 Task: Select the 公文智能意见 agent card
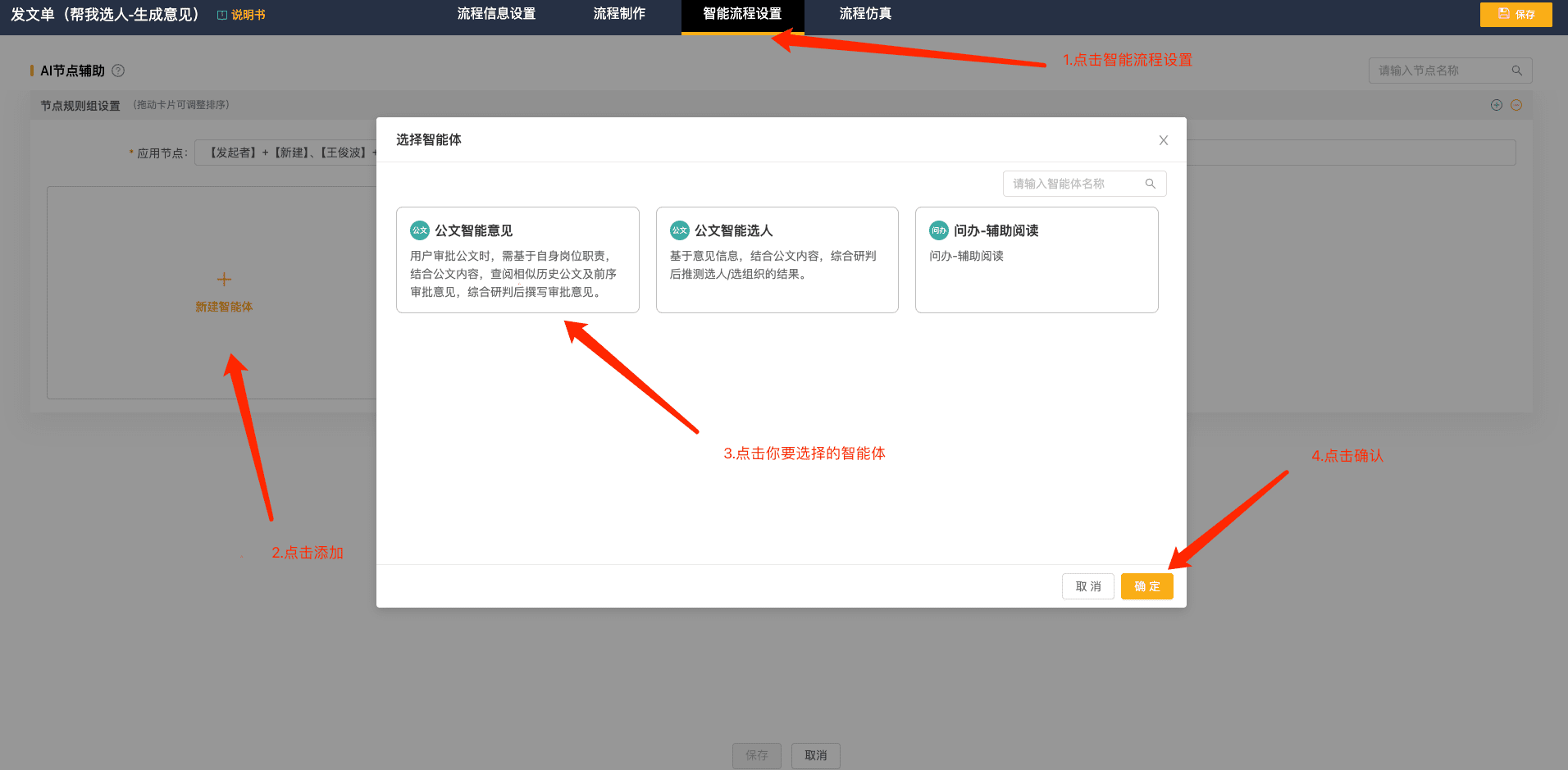[x=517, y=260]
